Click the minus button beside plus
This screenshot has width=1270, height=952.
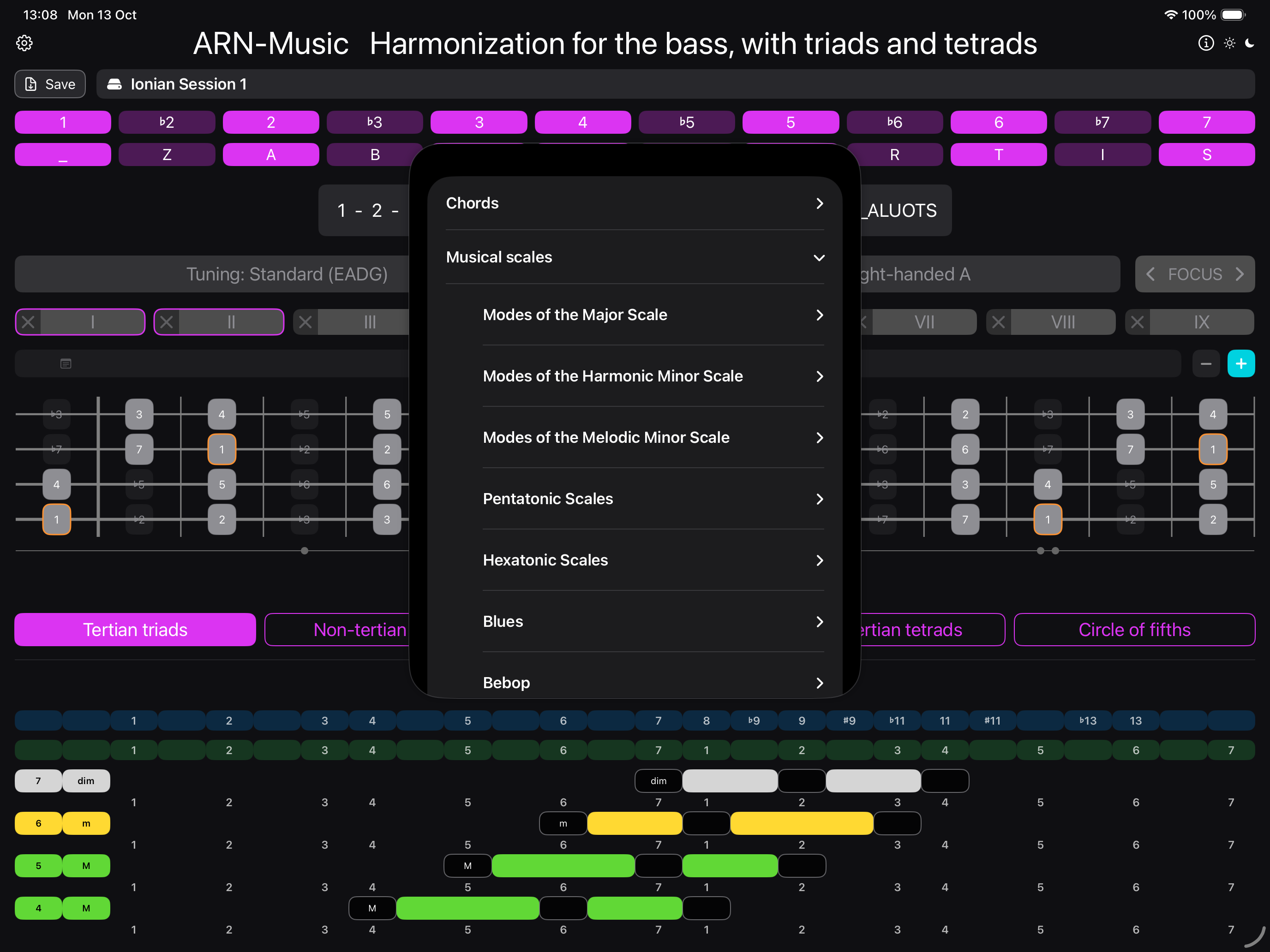pyautogui.click(x=1206, y=363)
